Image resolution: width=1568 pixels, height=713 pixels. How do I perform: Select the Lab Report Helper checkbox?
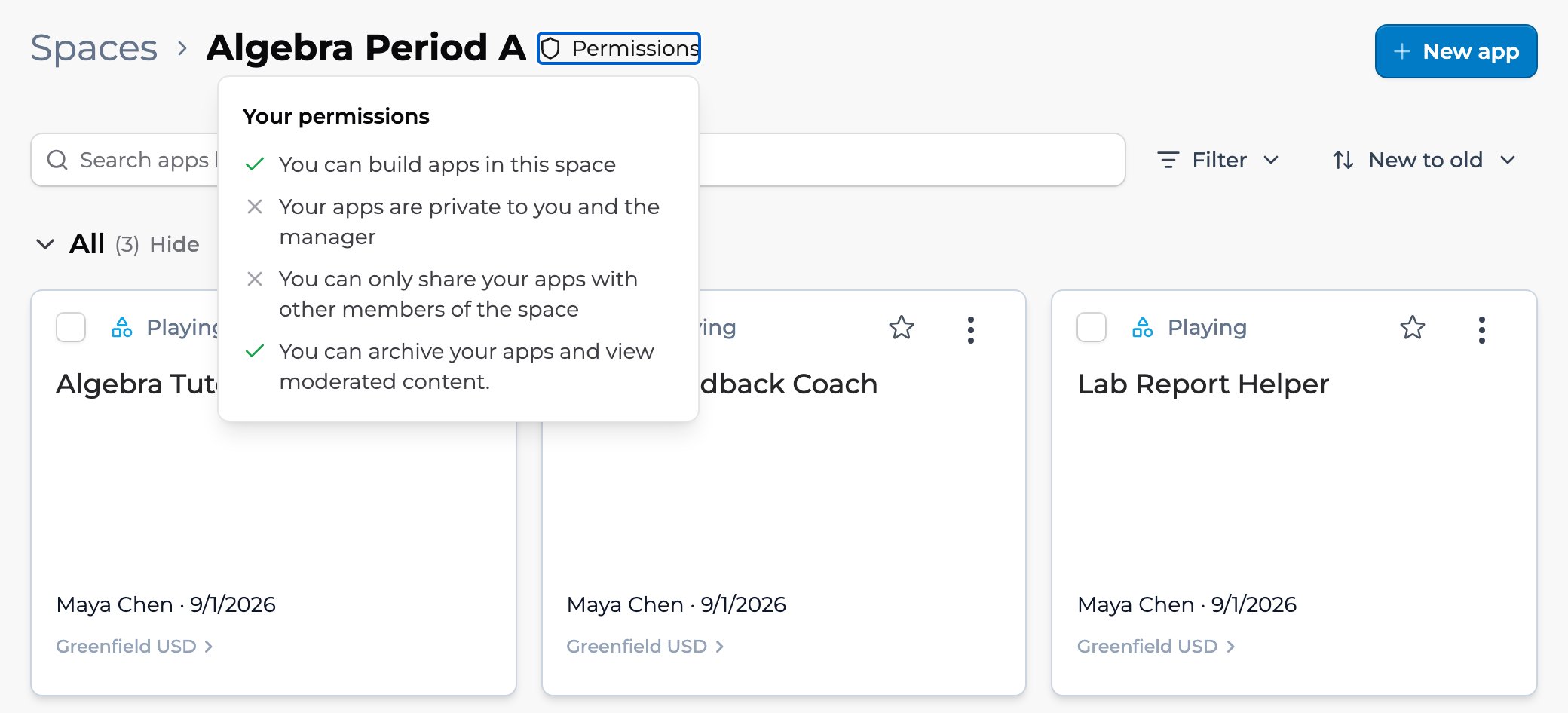click(1092, 327)
